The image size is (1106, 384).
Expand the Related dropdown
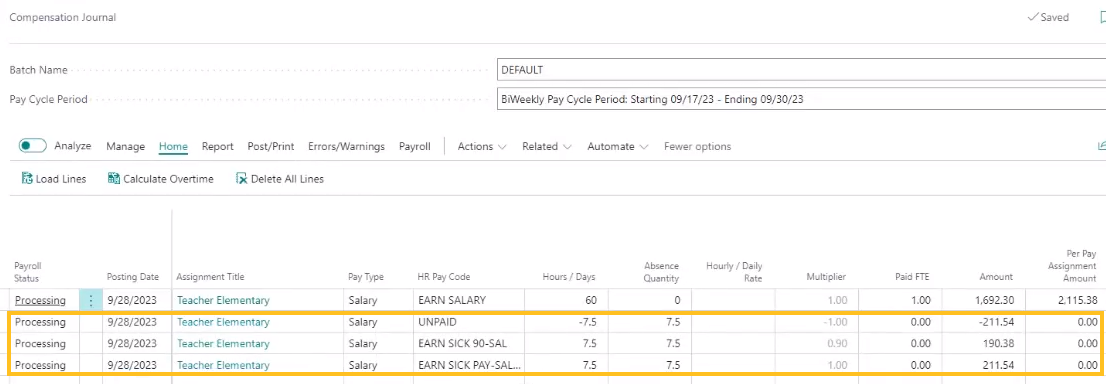click(x=546, y=147)
